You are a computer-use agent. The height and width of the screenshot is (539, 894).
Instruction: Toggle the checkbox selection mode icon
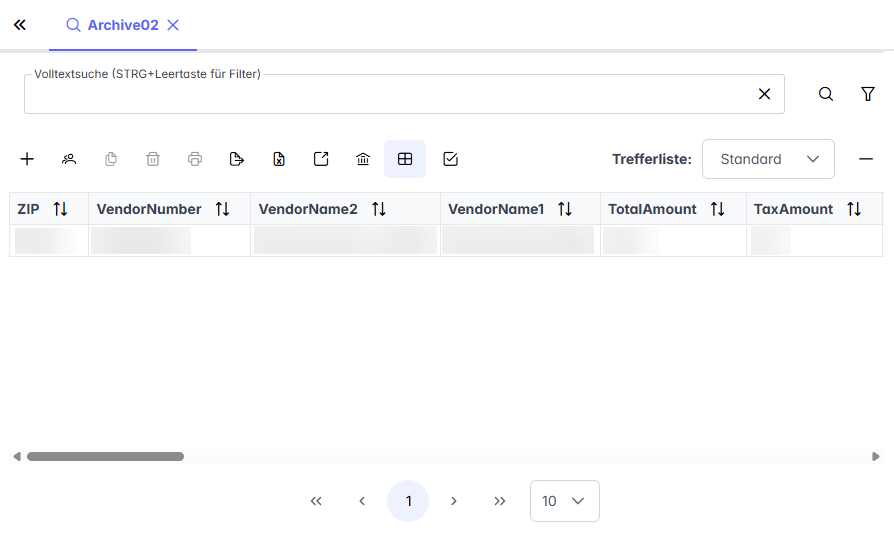pos(450,159)
